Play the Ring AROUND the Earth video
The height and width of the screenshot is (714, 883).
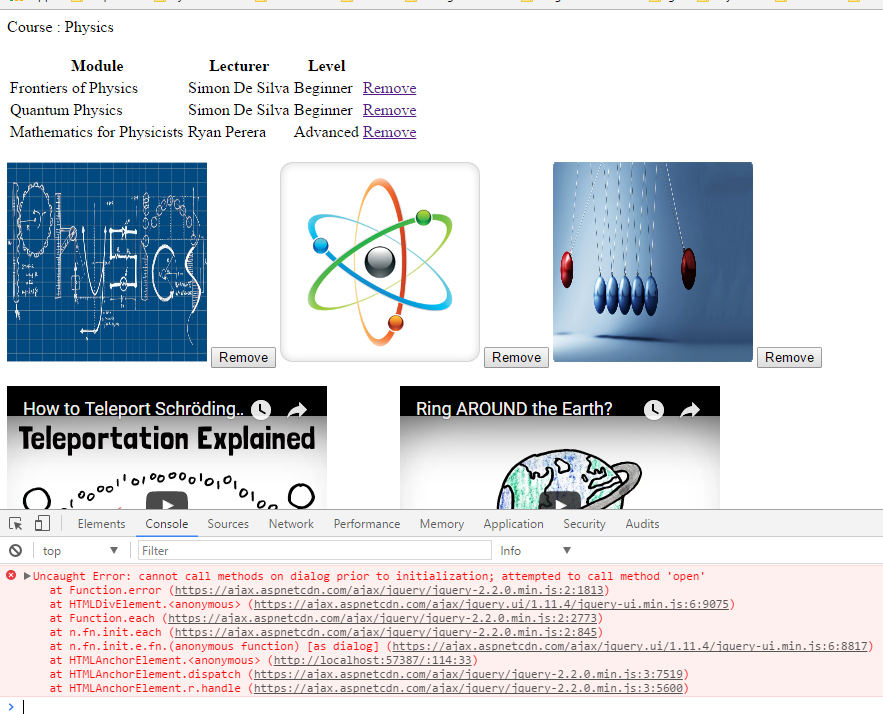tap(560, 501)
